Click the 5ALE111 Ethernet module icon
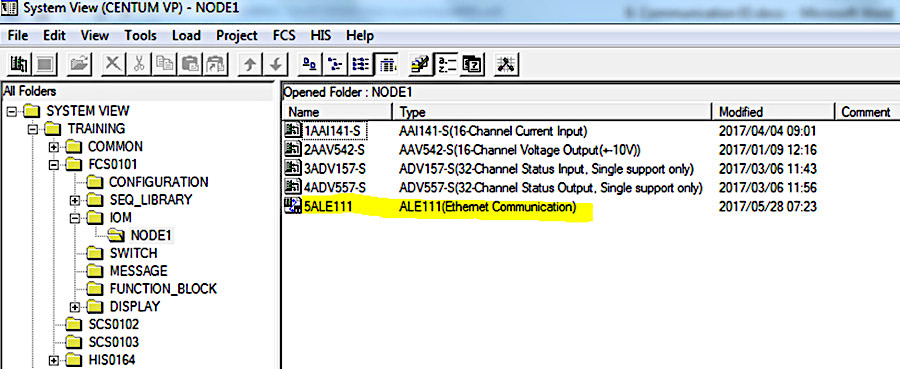The image size is (900, 369). (293, 206)
